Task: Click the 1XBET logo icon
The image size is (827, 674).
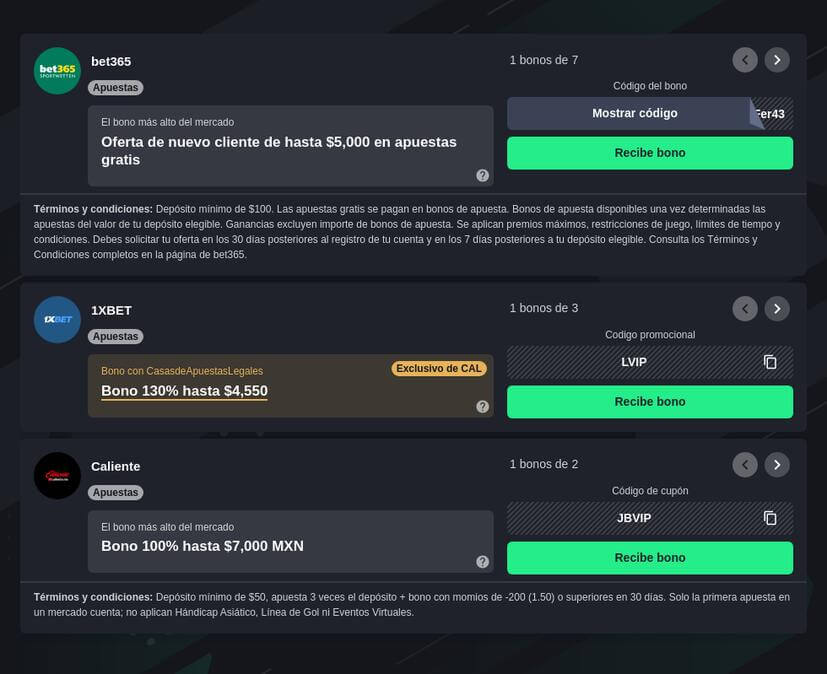Action: click(x=57, y=320)
